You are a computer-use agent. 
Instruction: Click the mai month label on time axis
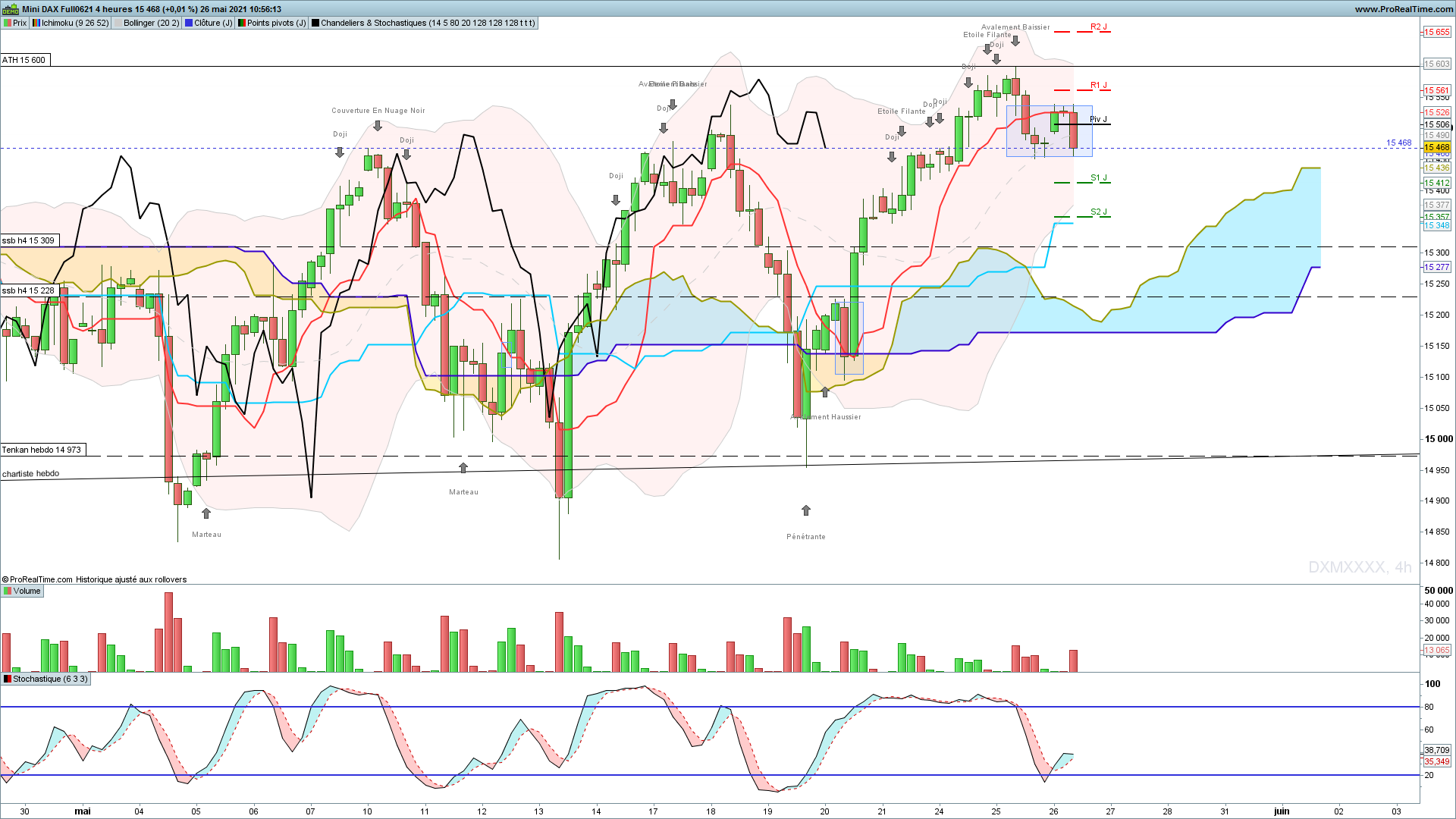point(83,811)
